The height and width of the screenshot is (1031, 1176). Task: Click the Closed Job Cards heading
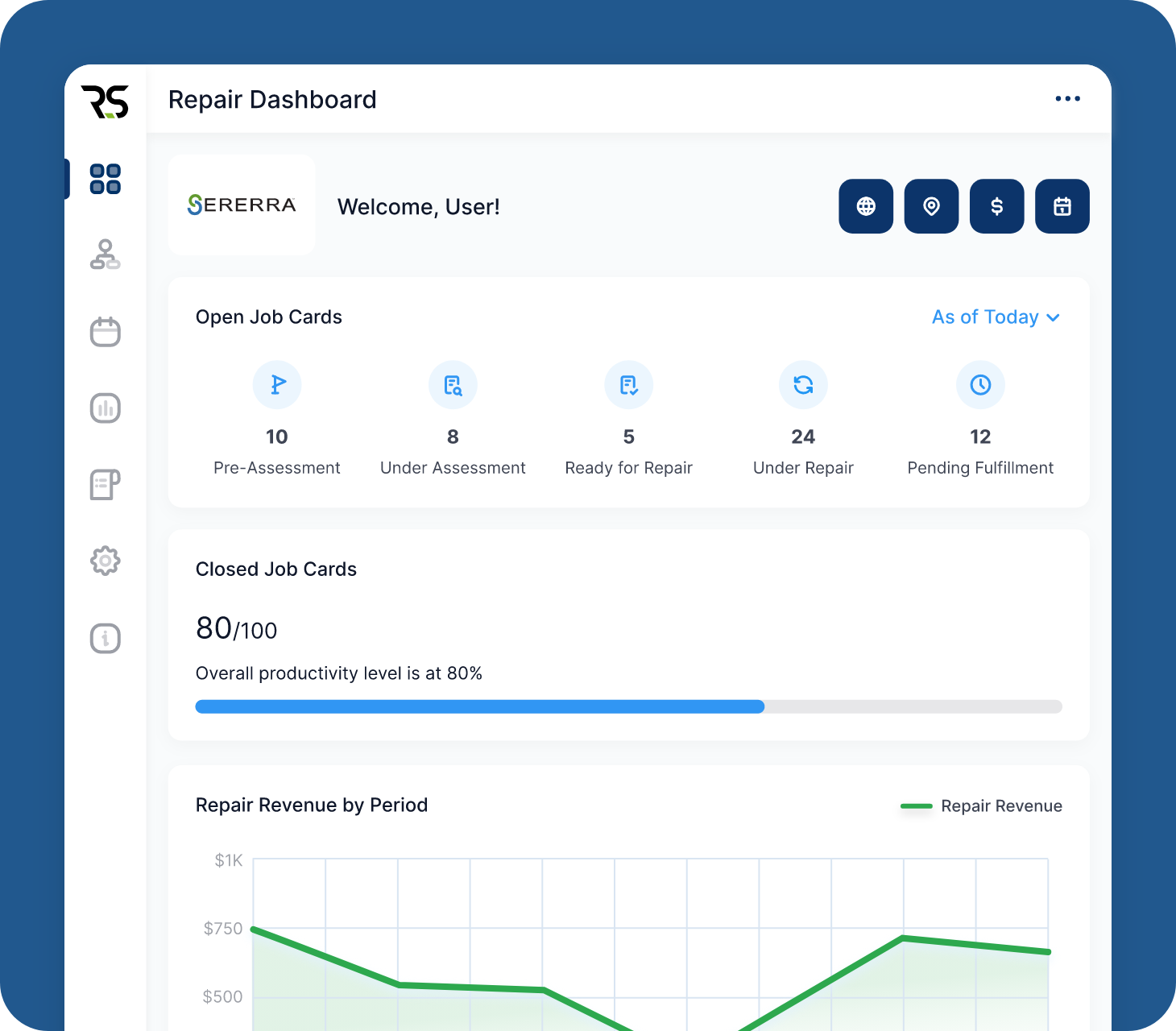[276, 569]
